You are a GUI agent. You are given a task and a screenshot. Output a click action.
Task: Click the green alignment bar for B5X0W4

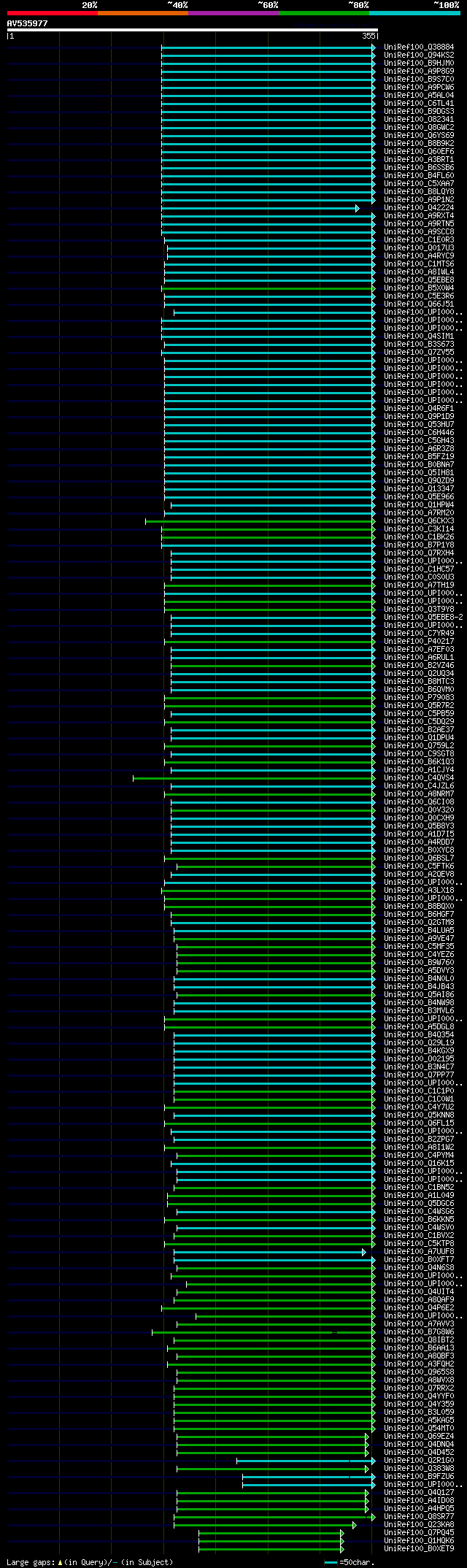point(269,289)
